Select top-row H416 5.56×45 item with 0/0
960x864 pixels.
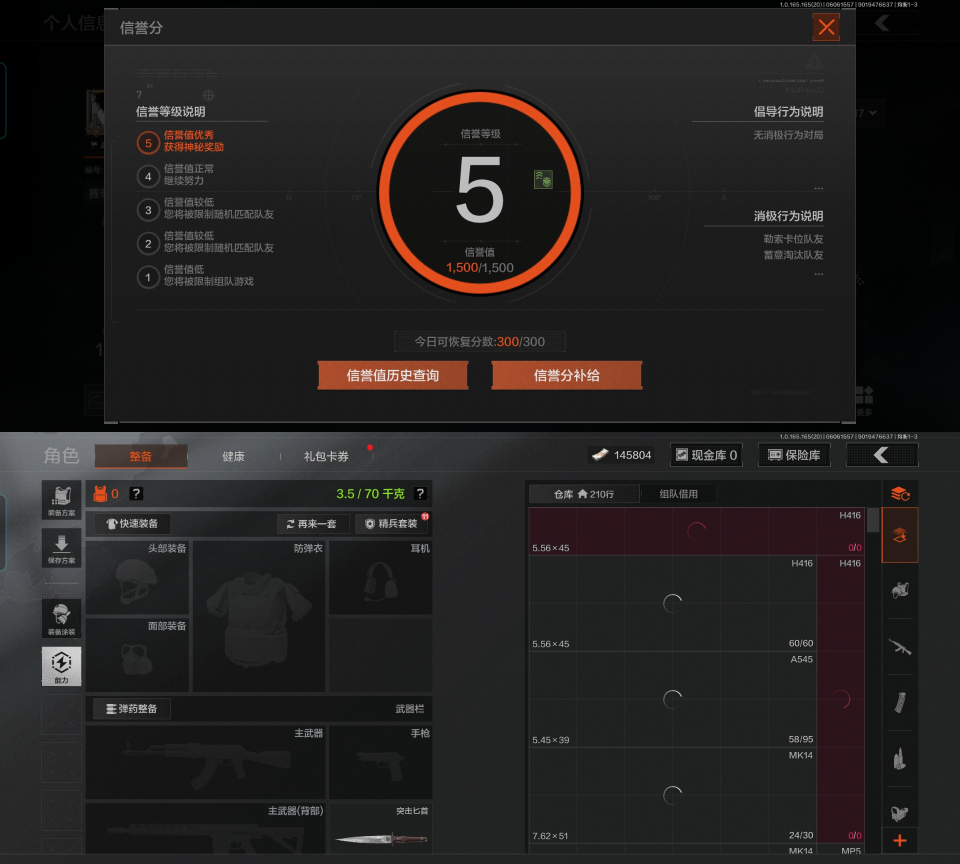click(697, 532)
